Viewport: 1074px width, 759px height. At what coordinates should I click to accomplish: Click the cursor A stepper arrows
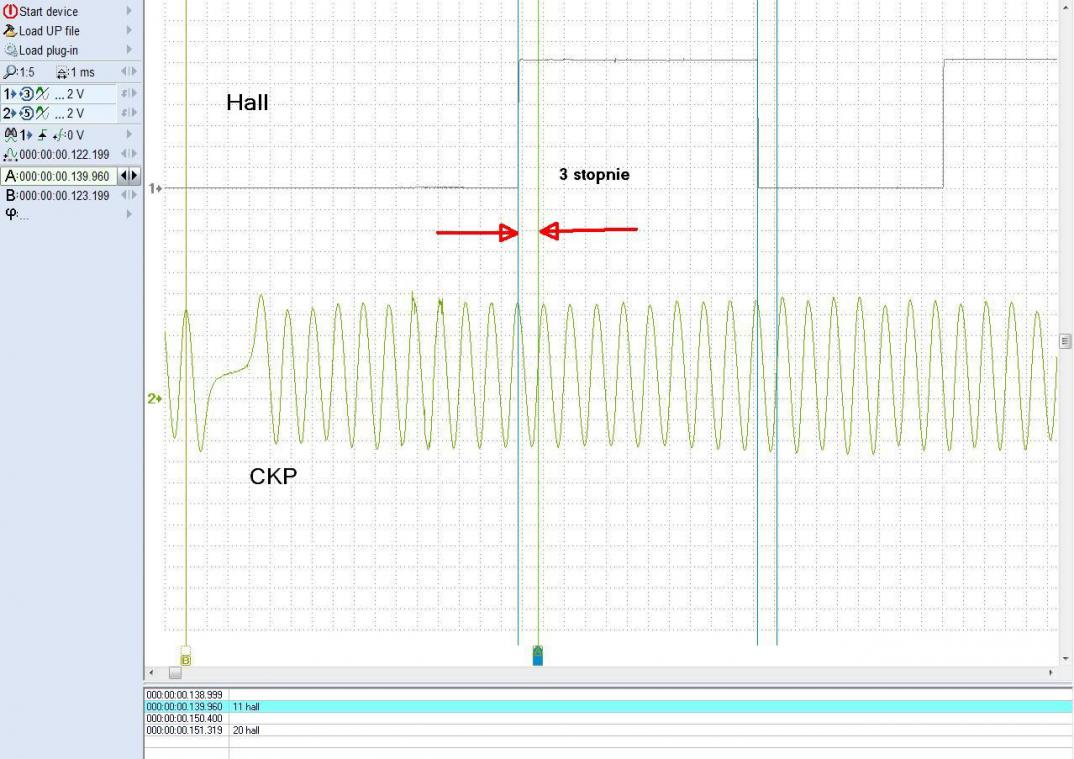(x=129, y=175)
